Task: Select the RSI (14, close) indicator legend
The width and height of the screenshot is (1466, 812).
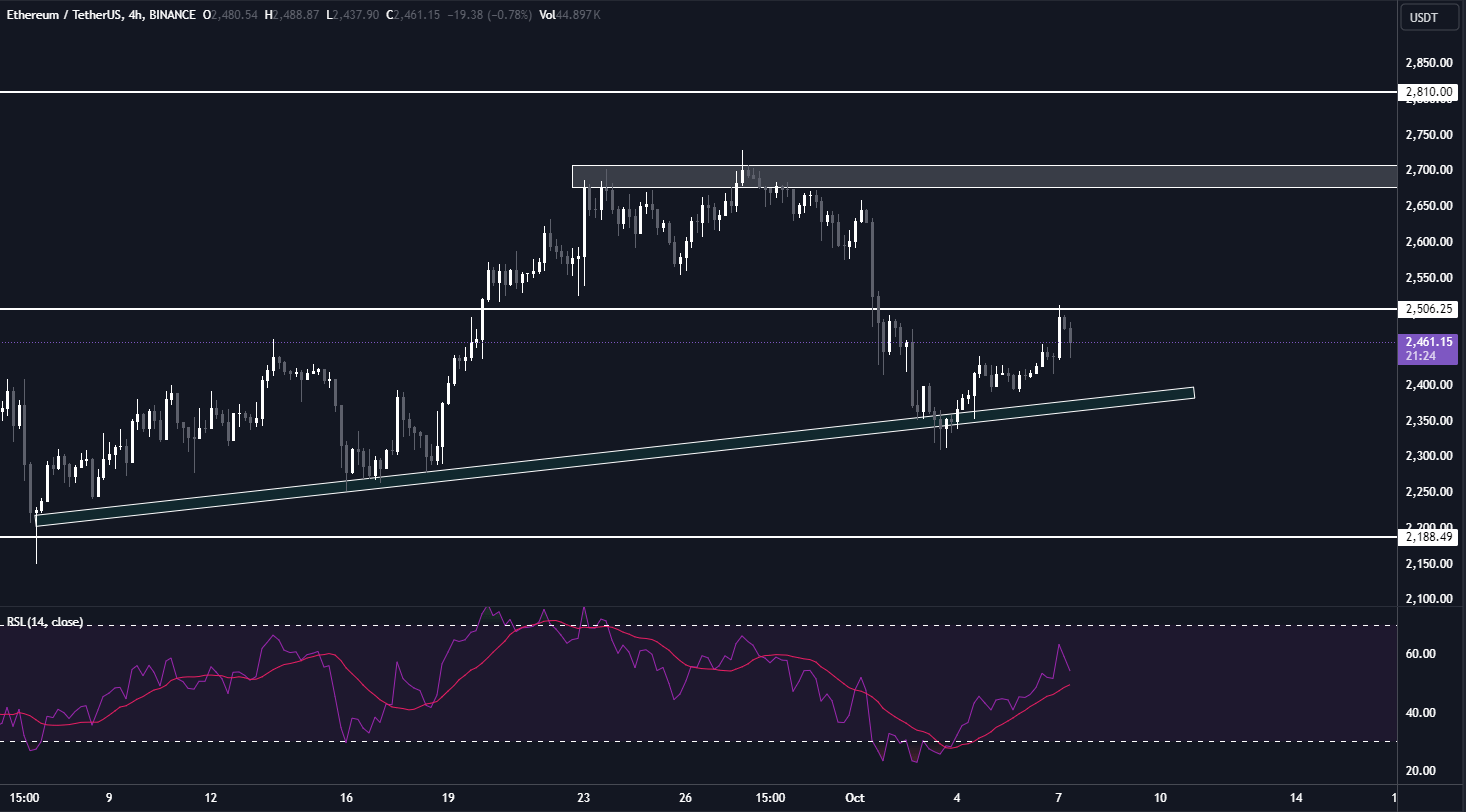Action: (45, 622)
